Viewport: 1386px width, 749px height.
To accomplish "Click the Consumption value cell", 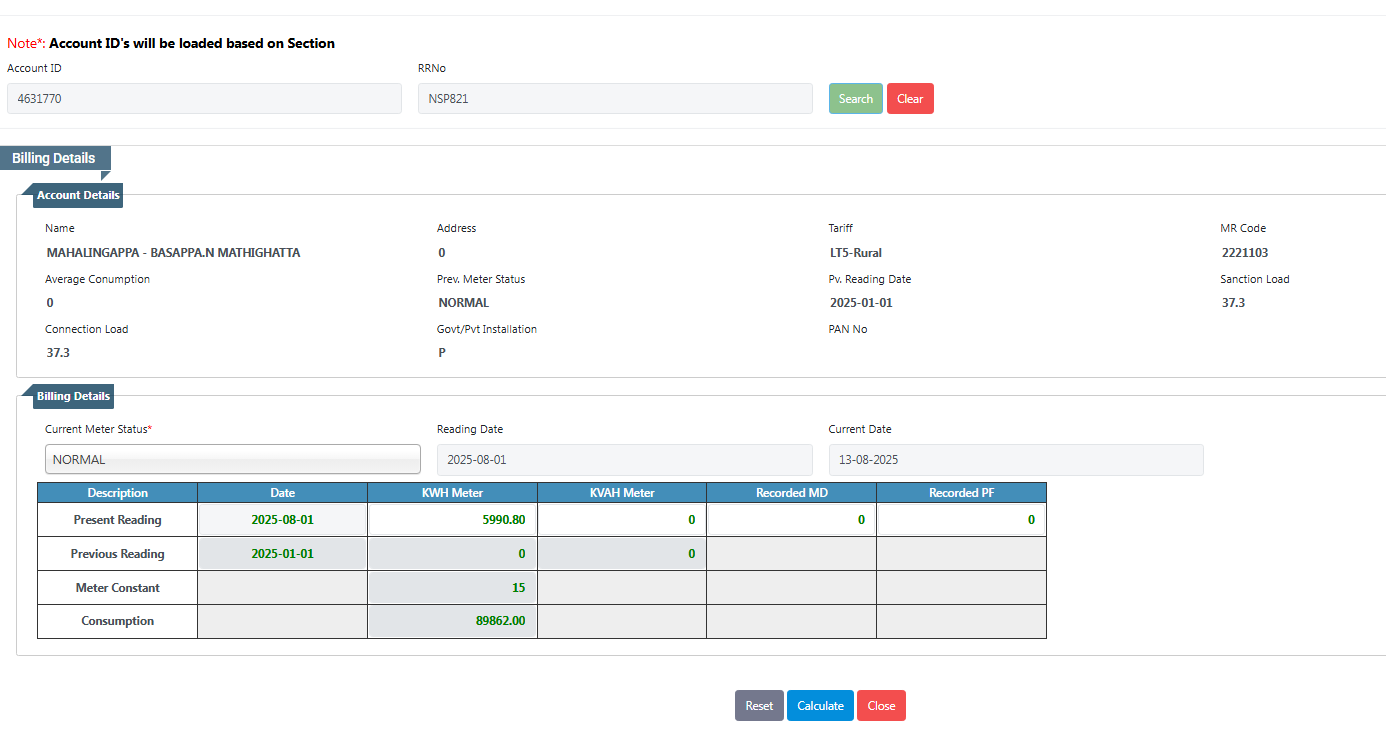I will click(452, 621).
